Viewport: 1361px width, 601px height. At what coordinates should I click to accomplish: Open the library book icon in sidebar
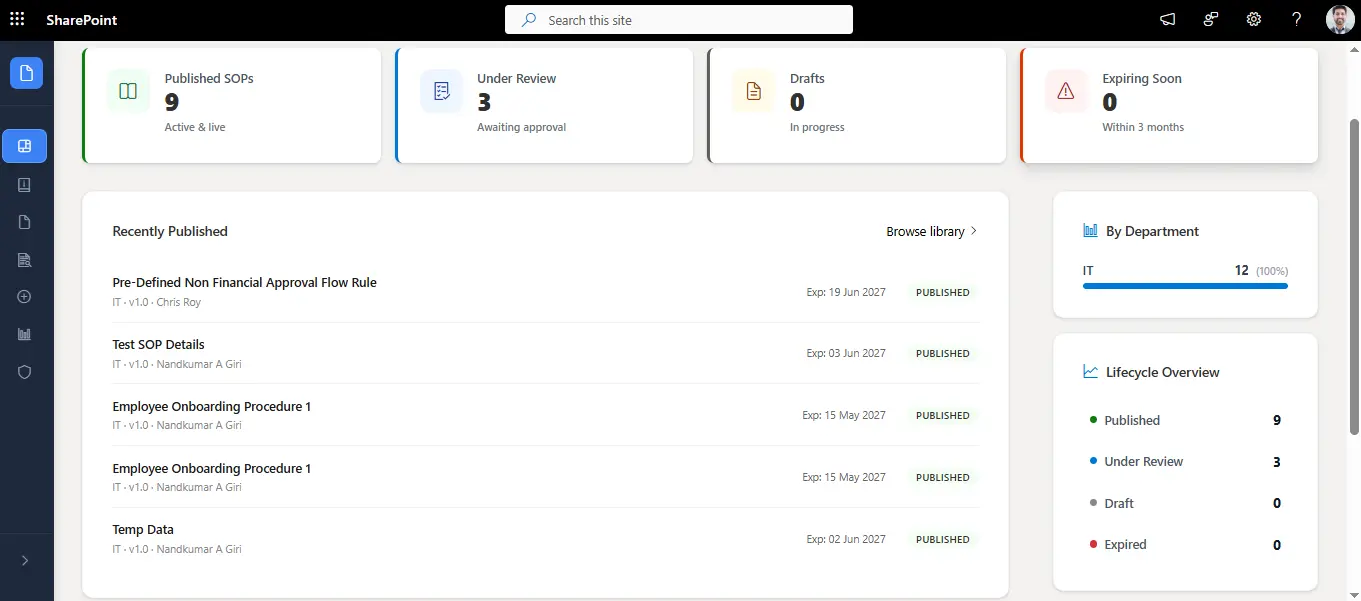[25, 185]
